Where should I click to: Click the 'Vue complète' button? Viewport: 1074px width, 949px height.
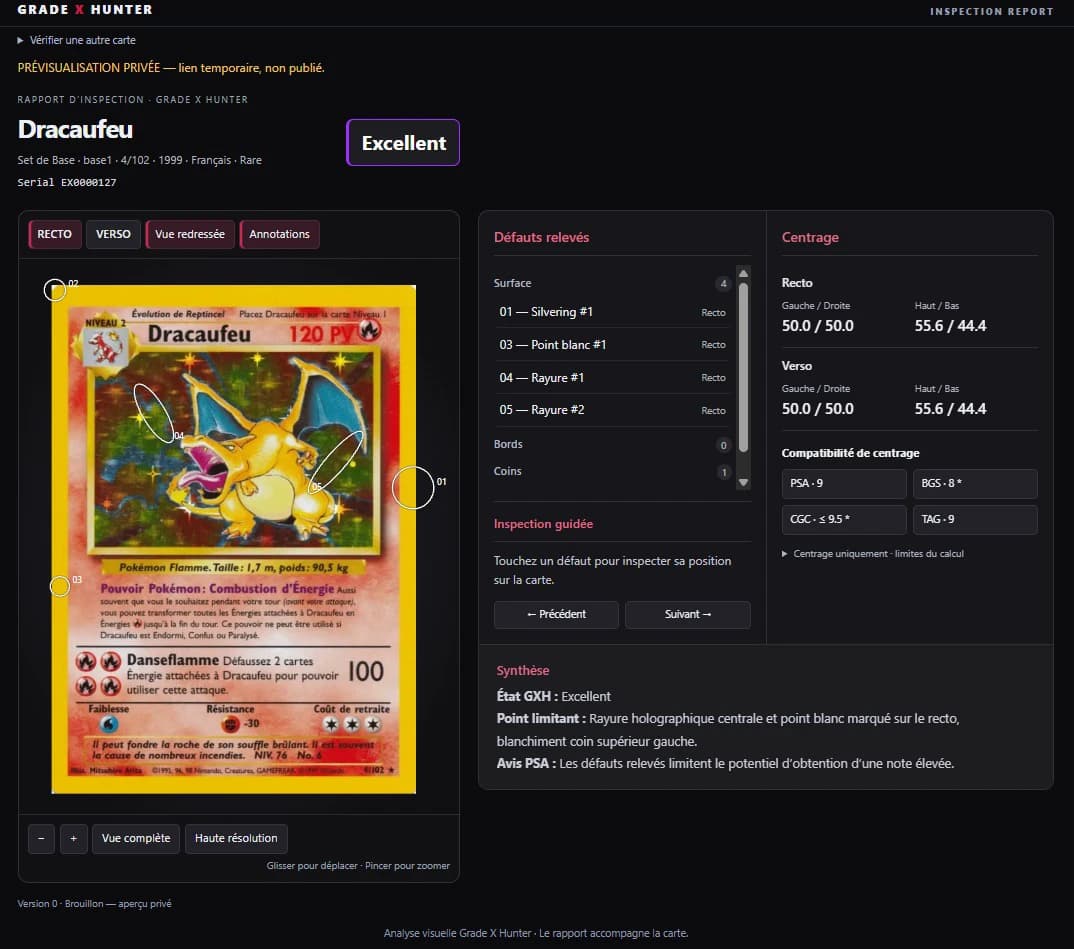[136, 839]
